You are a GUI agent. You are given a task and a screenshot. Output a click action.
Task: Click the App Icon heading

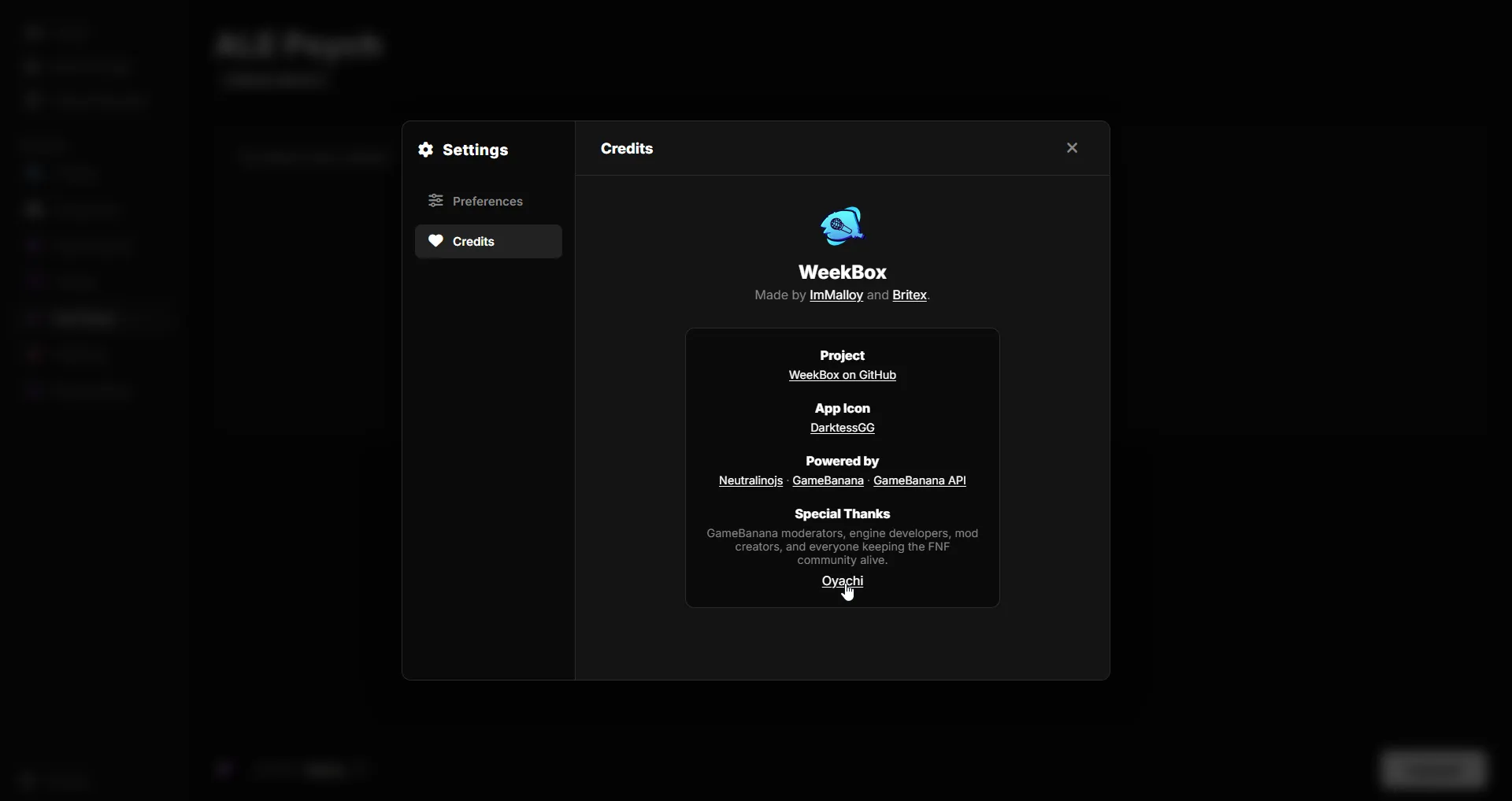[x=843, y=409]
